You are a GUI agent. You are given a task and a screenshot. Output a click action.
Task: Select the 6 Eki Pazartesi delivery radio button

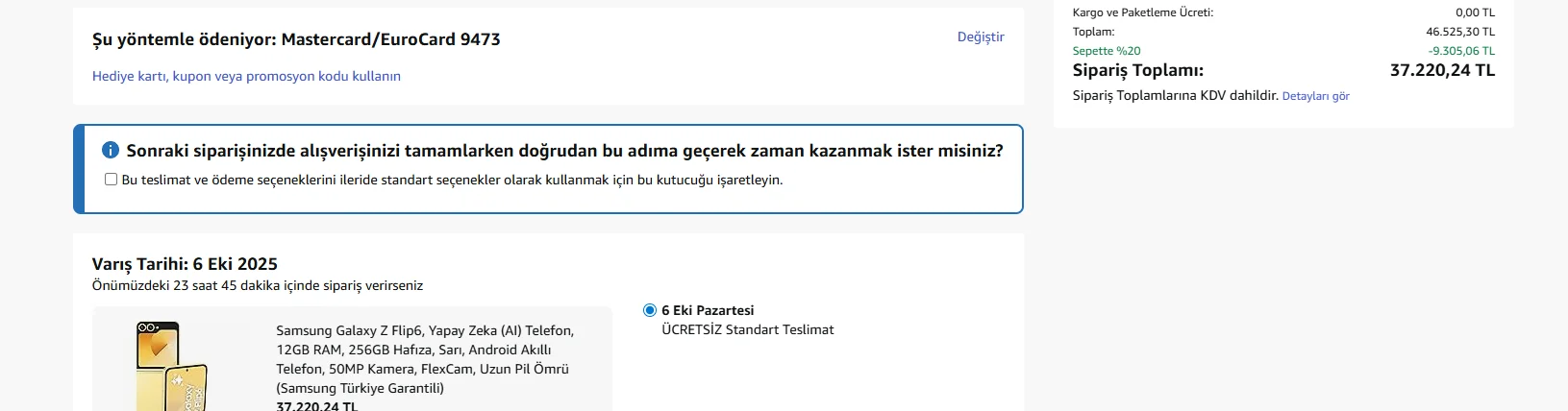[650, 310]
